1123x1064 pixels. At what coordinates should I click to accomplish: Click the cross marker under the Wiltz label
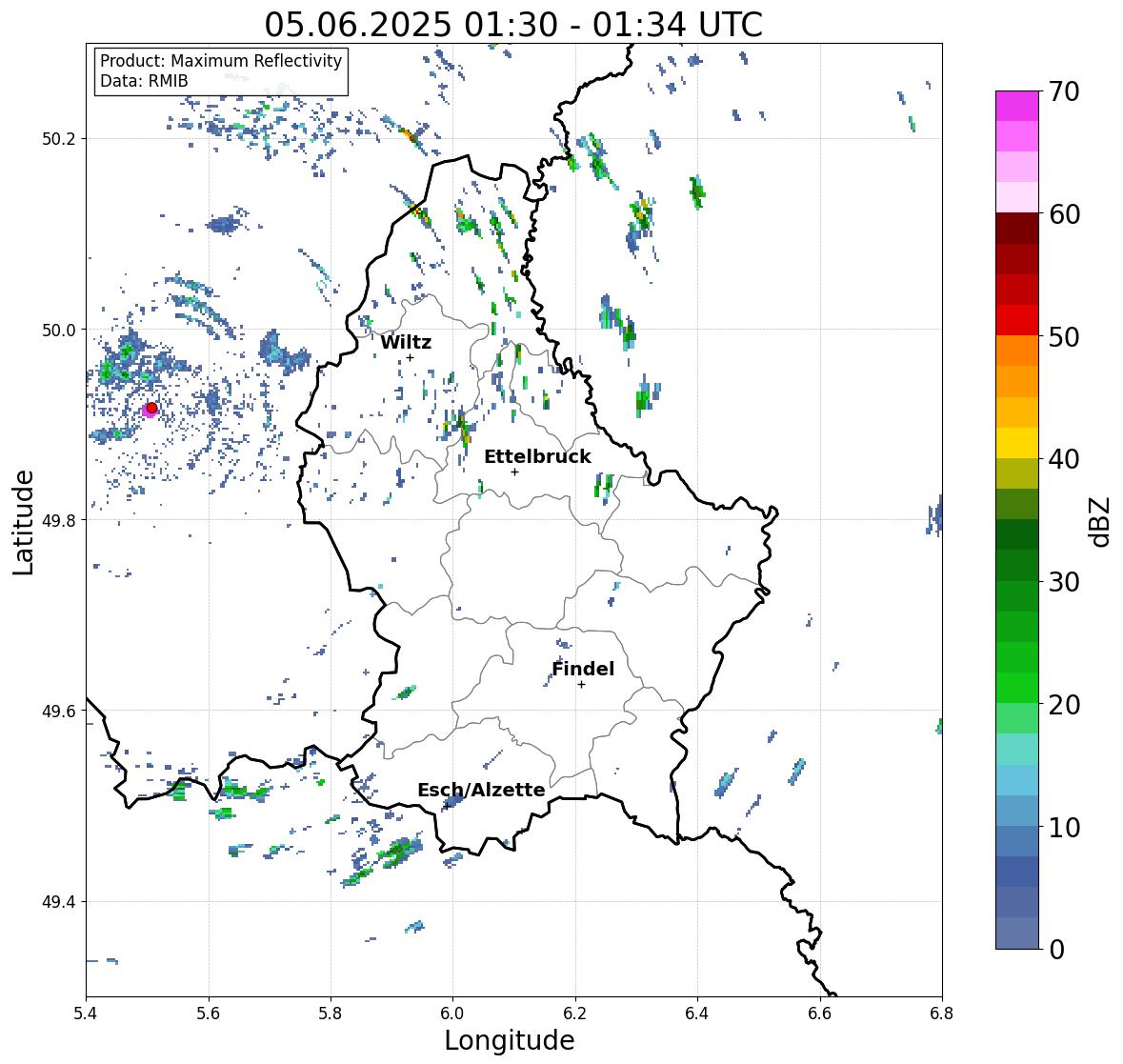(x=410, y=358)
